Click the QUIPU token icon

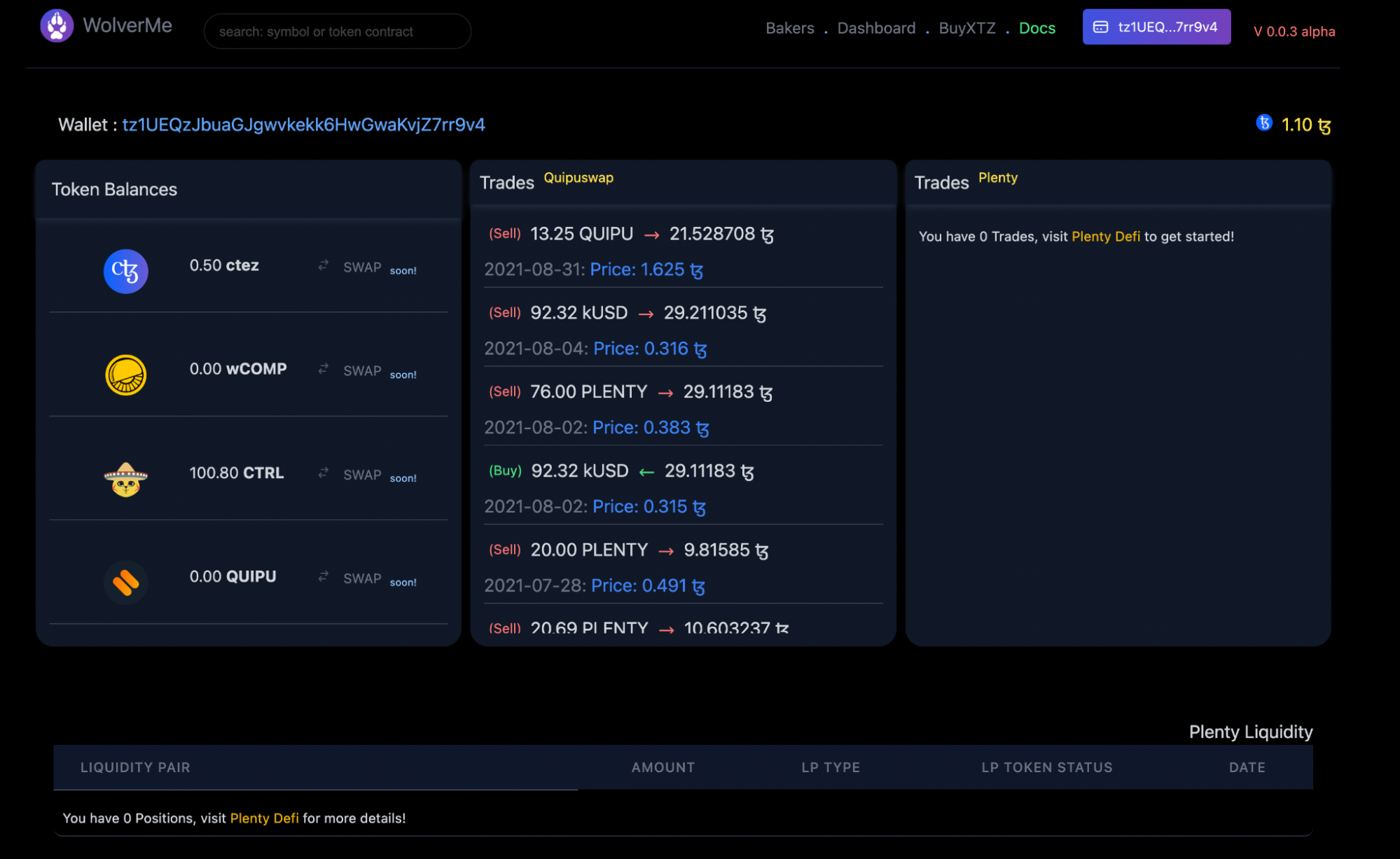click(x=126, y=582)
